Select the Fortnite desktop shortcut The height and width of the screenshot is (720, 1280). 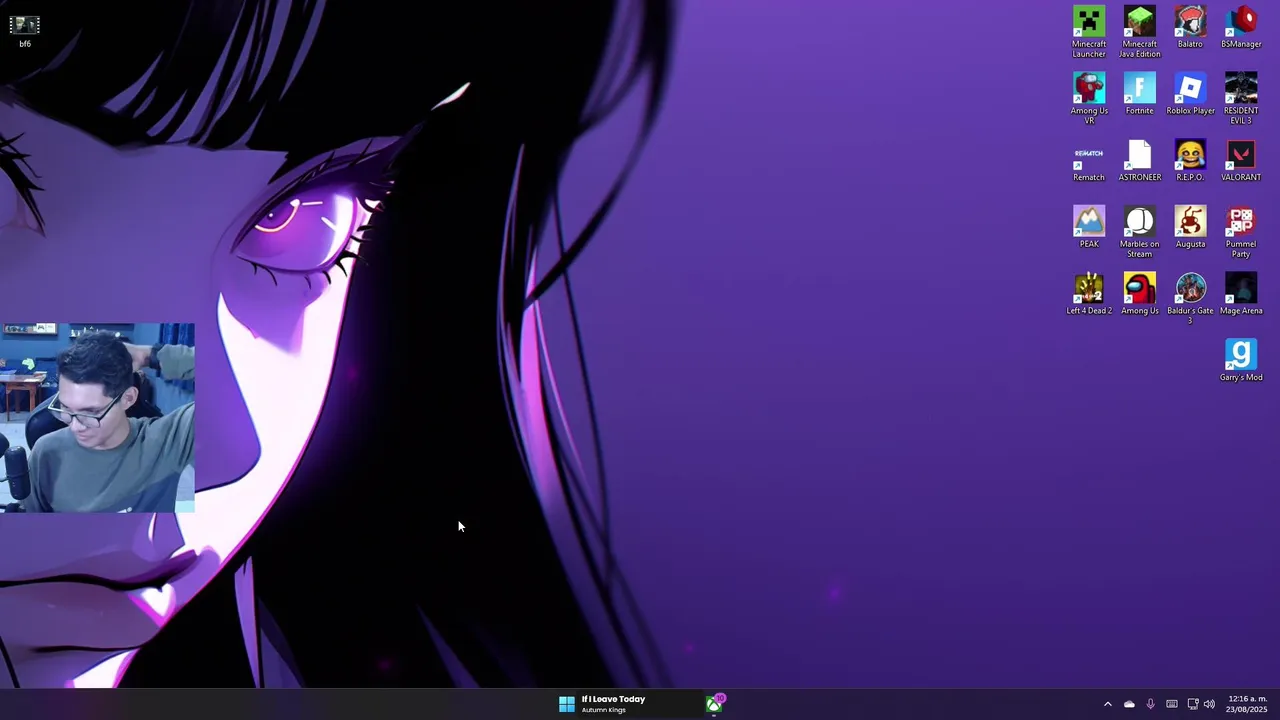(1139, 94)
